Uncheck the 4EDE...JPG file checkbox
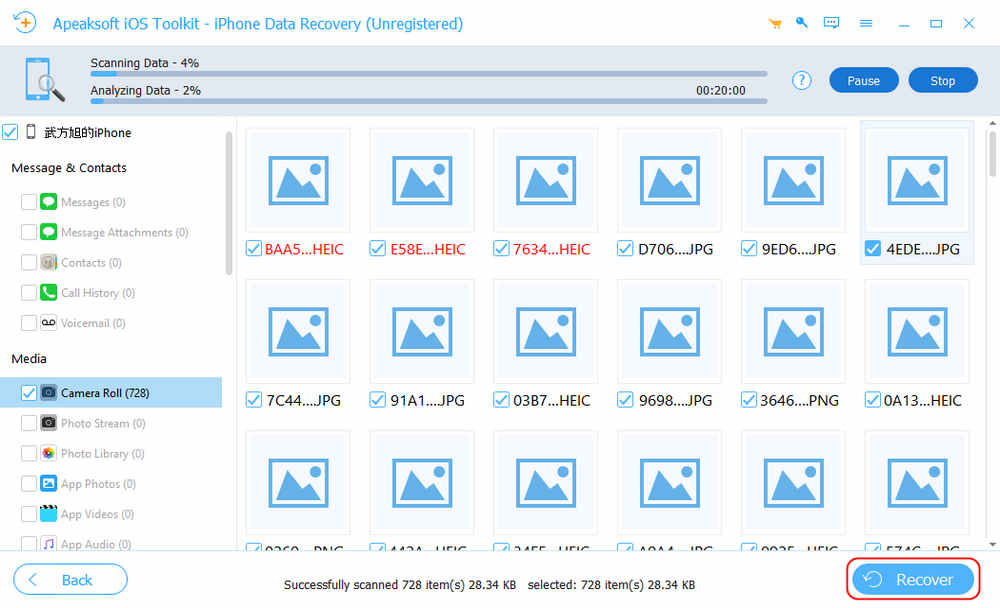 (x=872, y=249)
